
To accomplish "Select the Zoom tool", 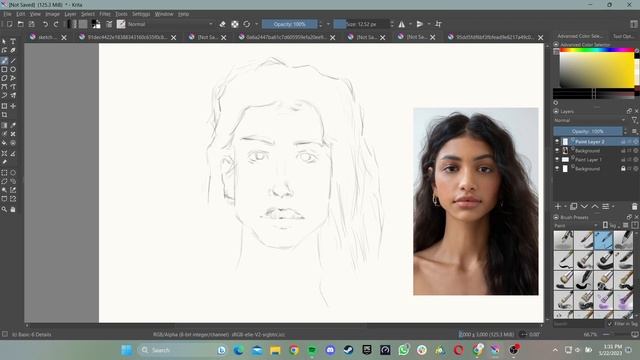I will pyautogui.click(x=4, y=209).
